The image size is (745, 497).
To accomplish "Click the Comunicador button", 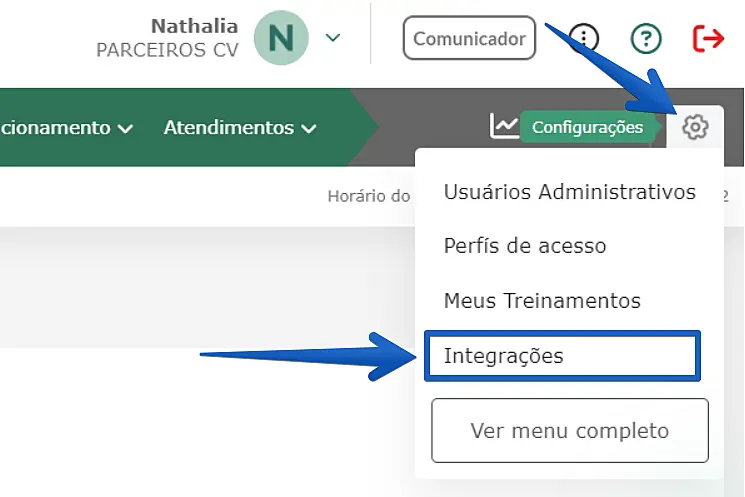I will (x=469, y=39).
